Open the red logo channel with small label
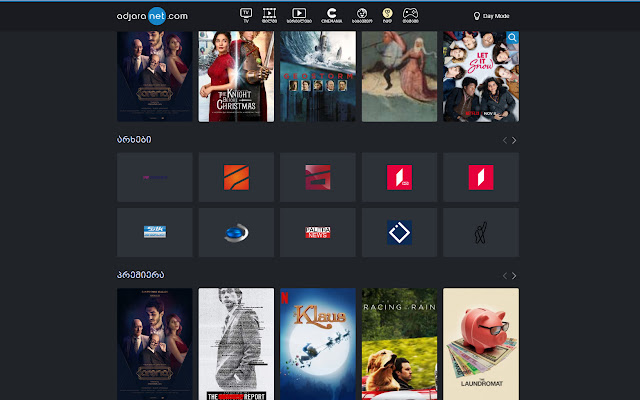 click(x=399, y=177)
